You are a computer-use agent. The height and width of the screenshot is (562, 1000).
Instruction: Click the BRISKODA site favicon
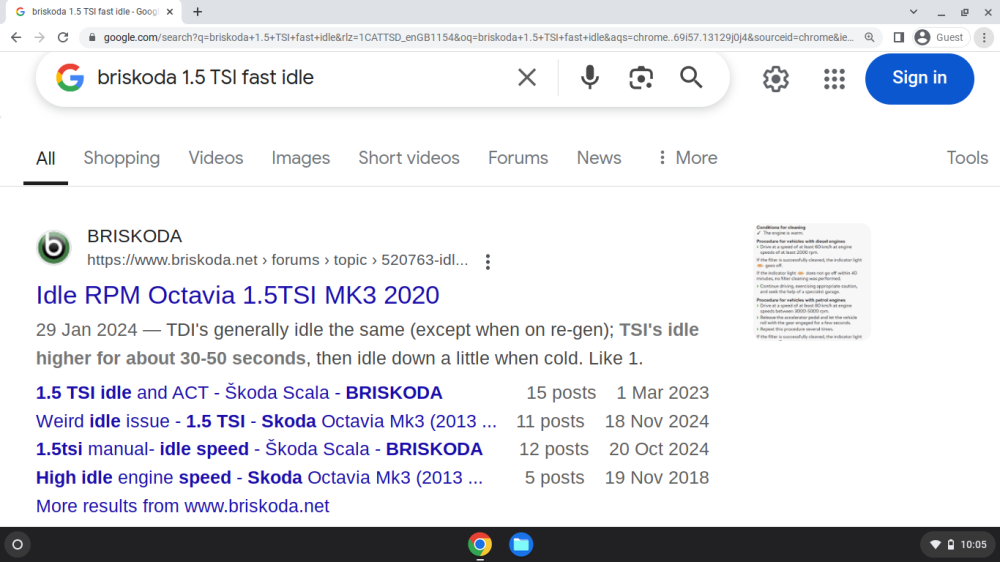(x=54, y=247)
